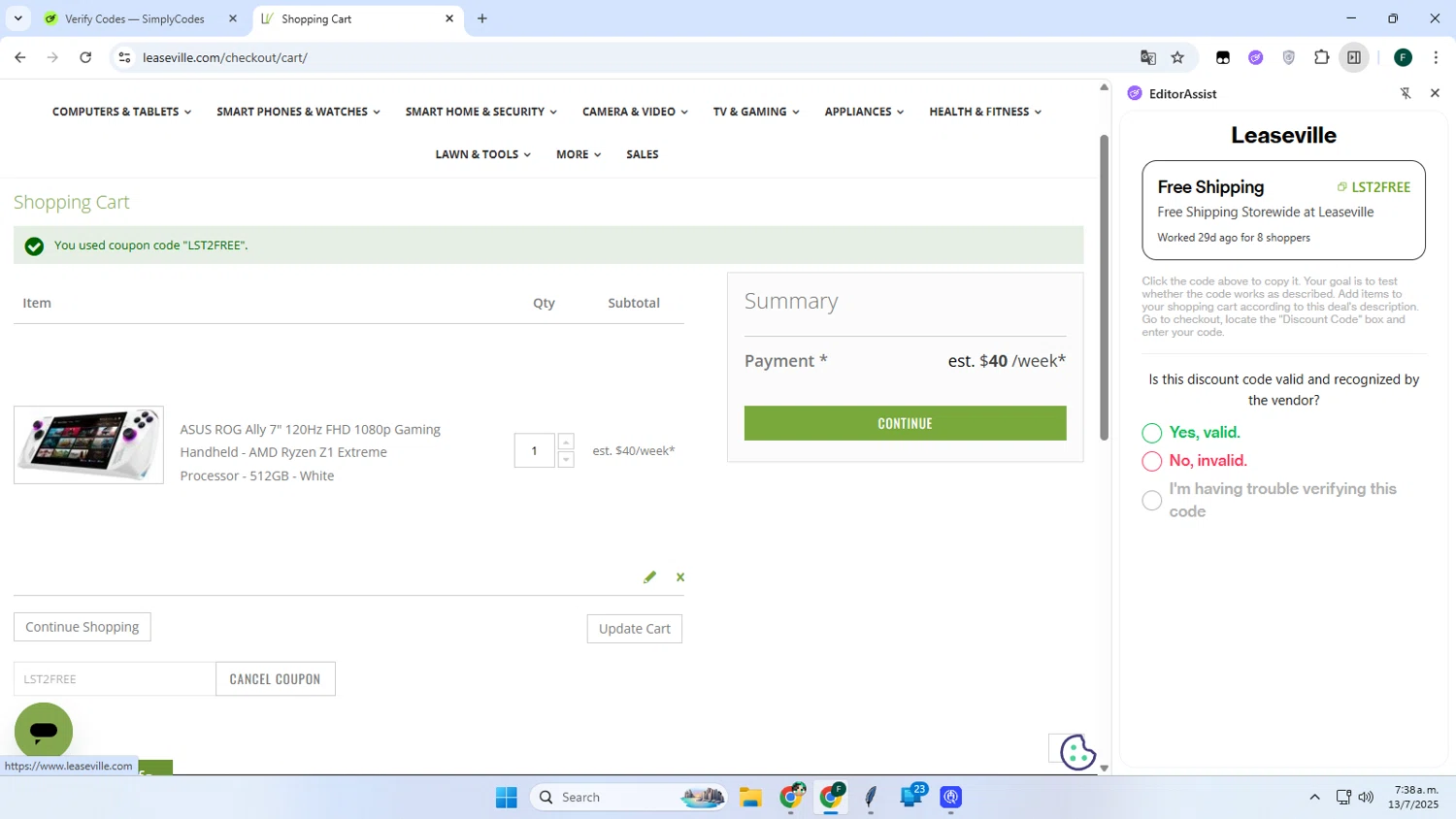Image resolution: width=1456 pixels, height=819 pixels.
Task: Click the translate page icon
Action: [1148, 57]
